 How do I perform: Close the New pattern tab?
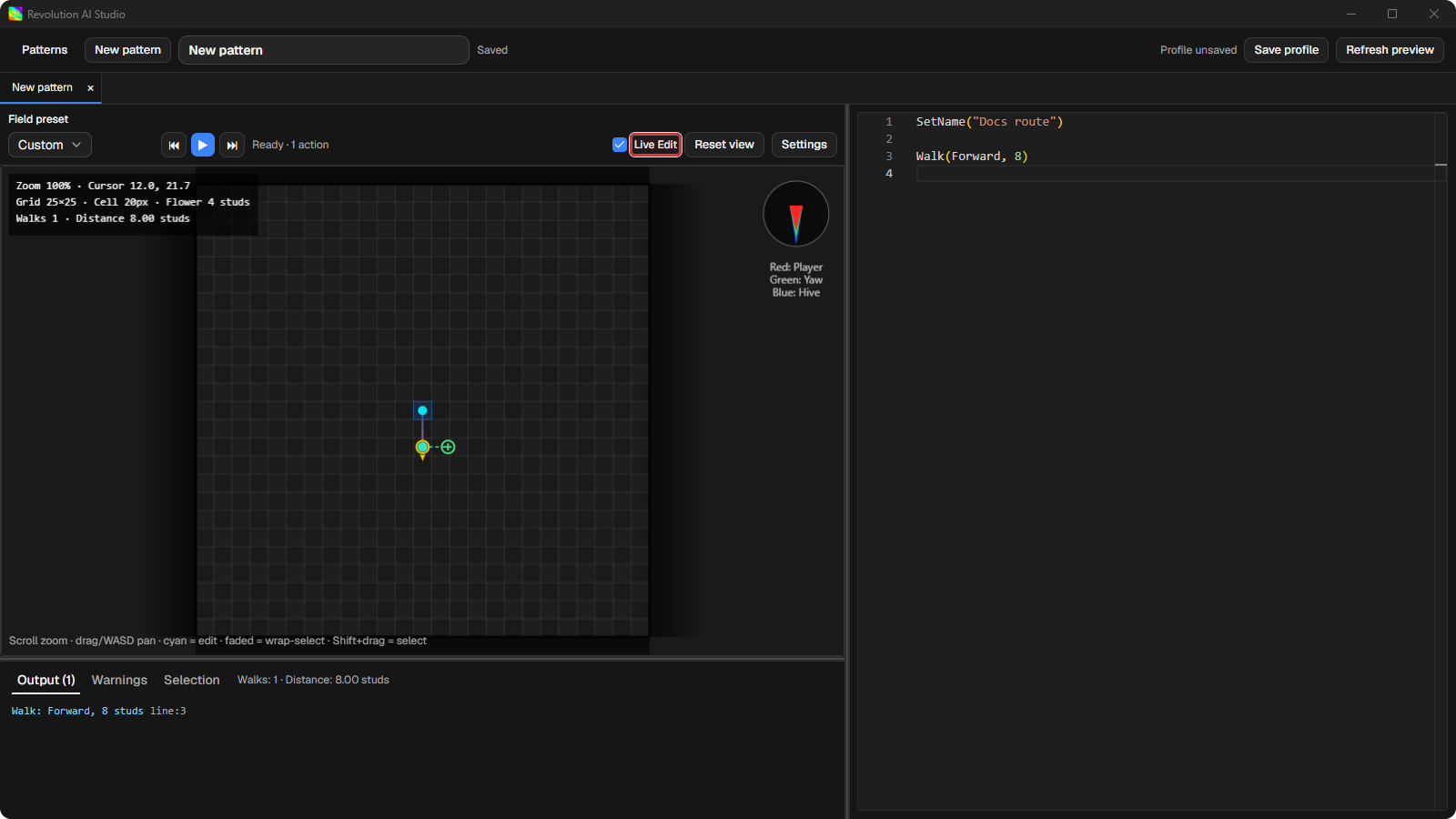90,88
